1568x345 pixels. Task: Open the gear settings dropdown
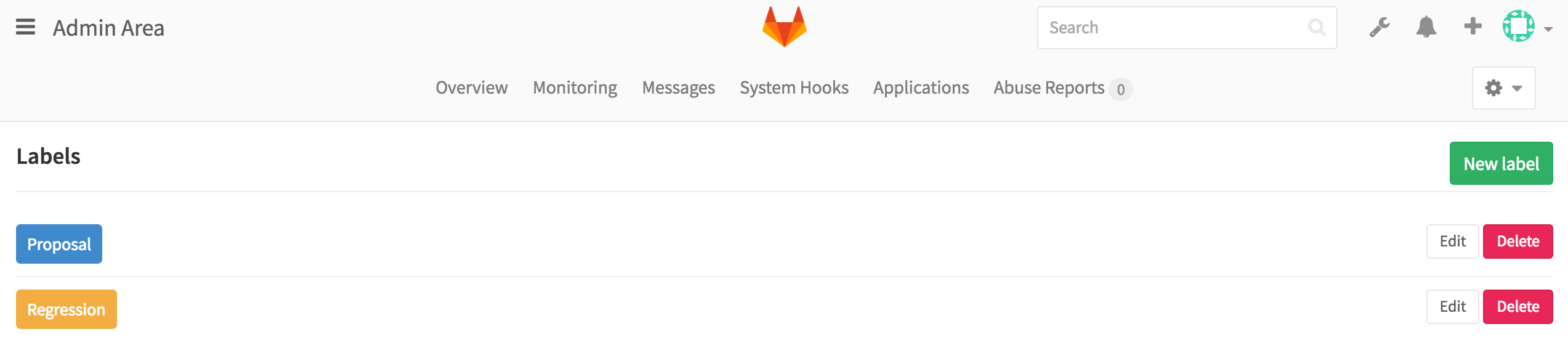[x=1503, y=88]
